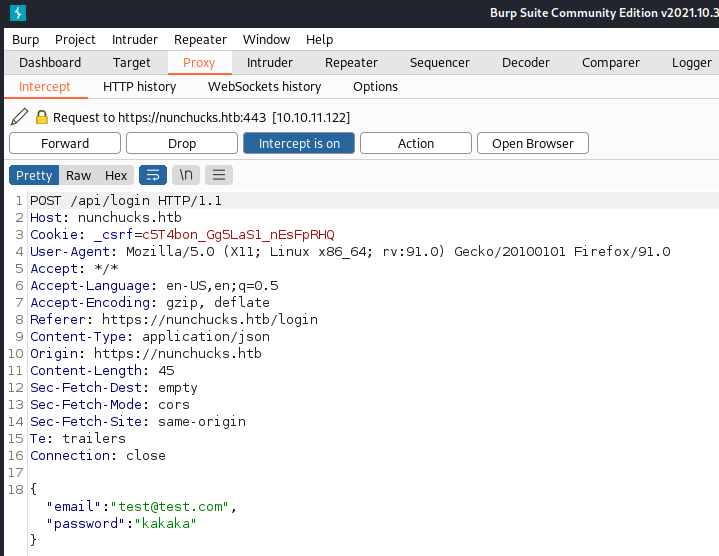Open the Repeater menu in menu bar
This screenshot has width=719, height=556.
[x=200, y=39]
